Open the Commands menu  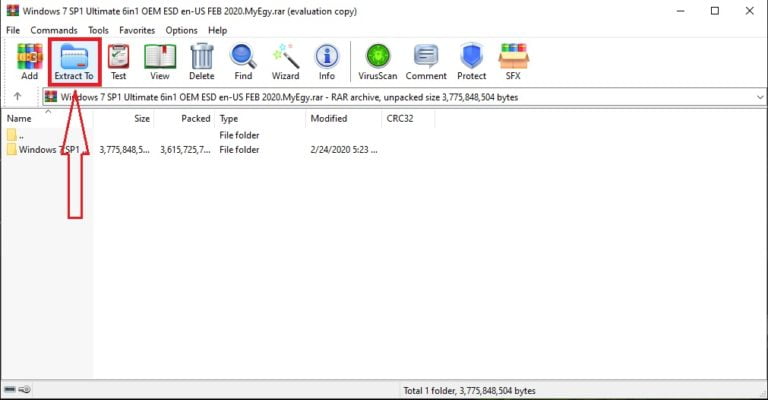(54, 30)
